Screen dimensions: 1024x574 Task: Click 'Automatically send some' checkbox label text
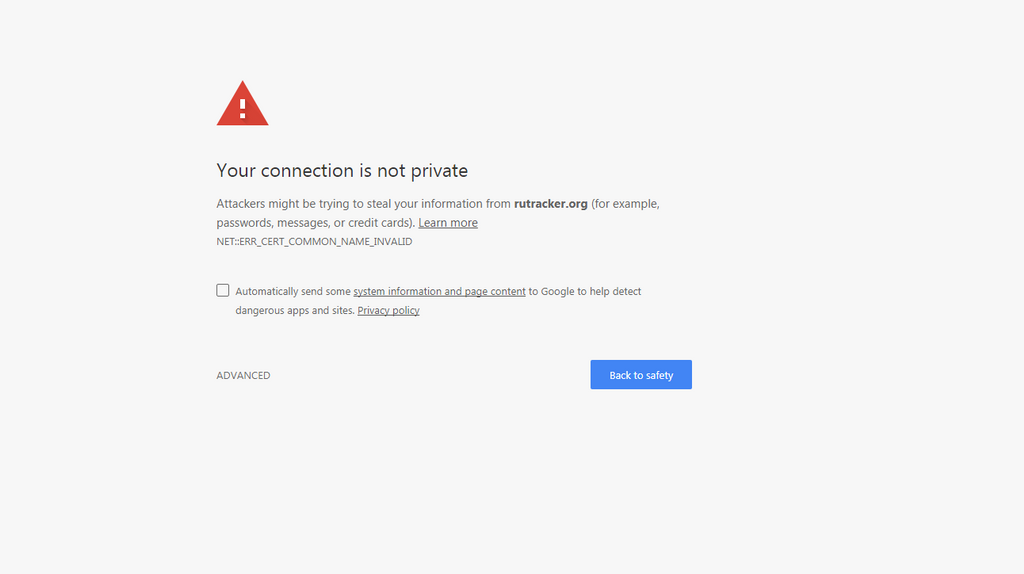[x=293, y=291]
